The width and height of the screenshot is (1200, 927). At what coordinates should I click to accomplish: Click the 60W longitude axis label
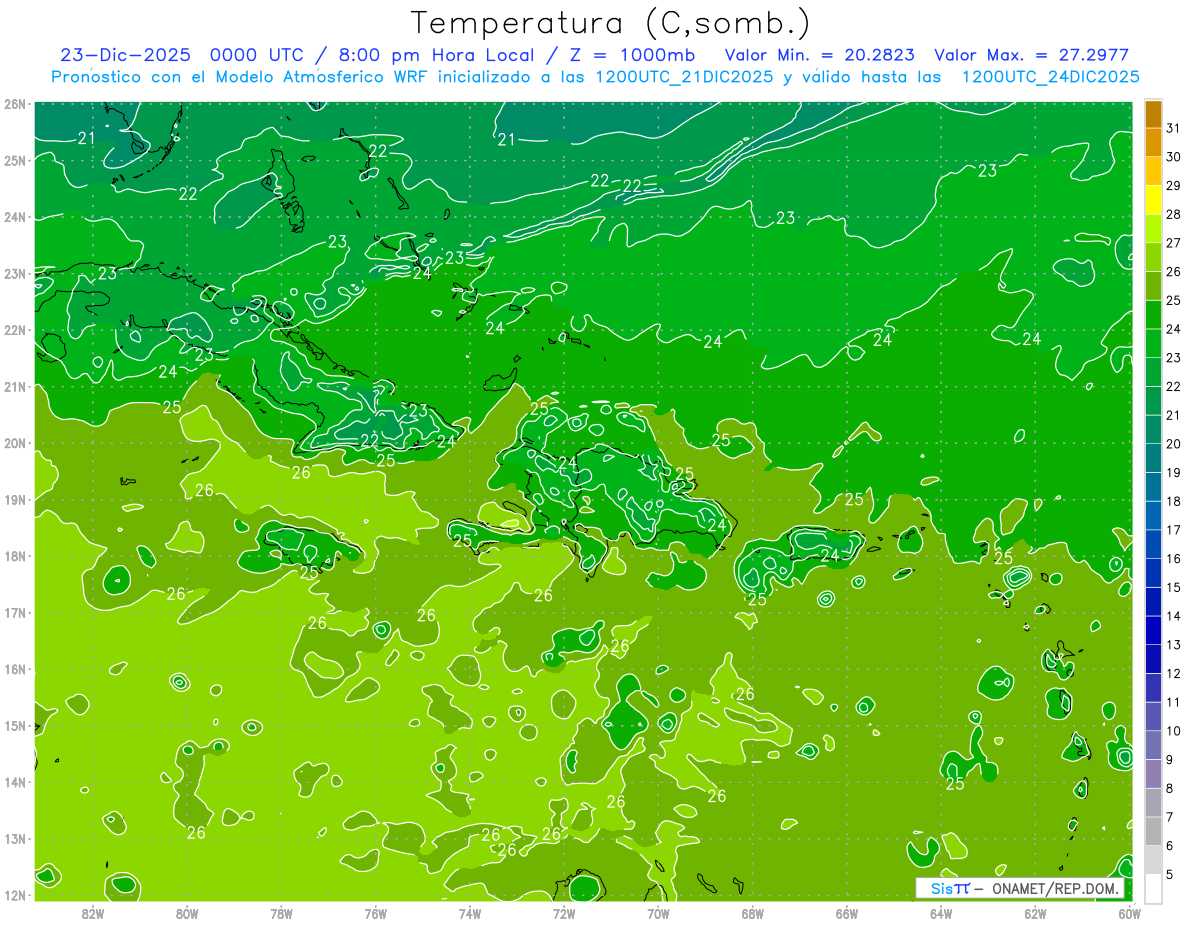tap(1129, 913)
